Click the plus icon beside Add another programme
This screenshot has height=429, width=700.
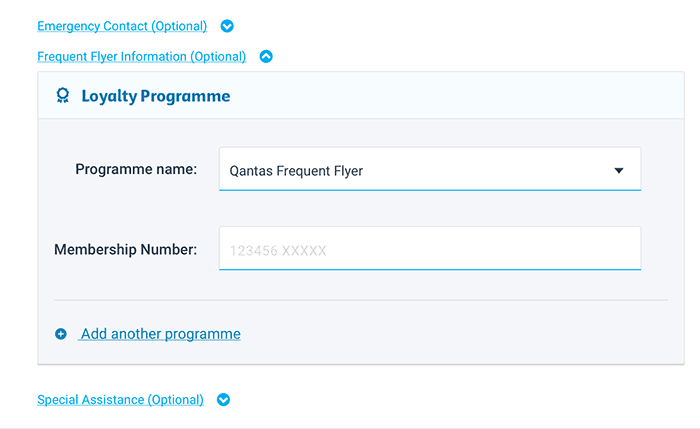coord(61,334)
